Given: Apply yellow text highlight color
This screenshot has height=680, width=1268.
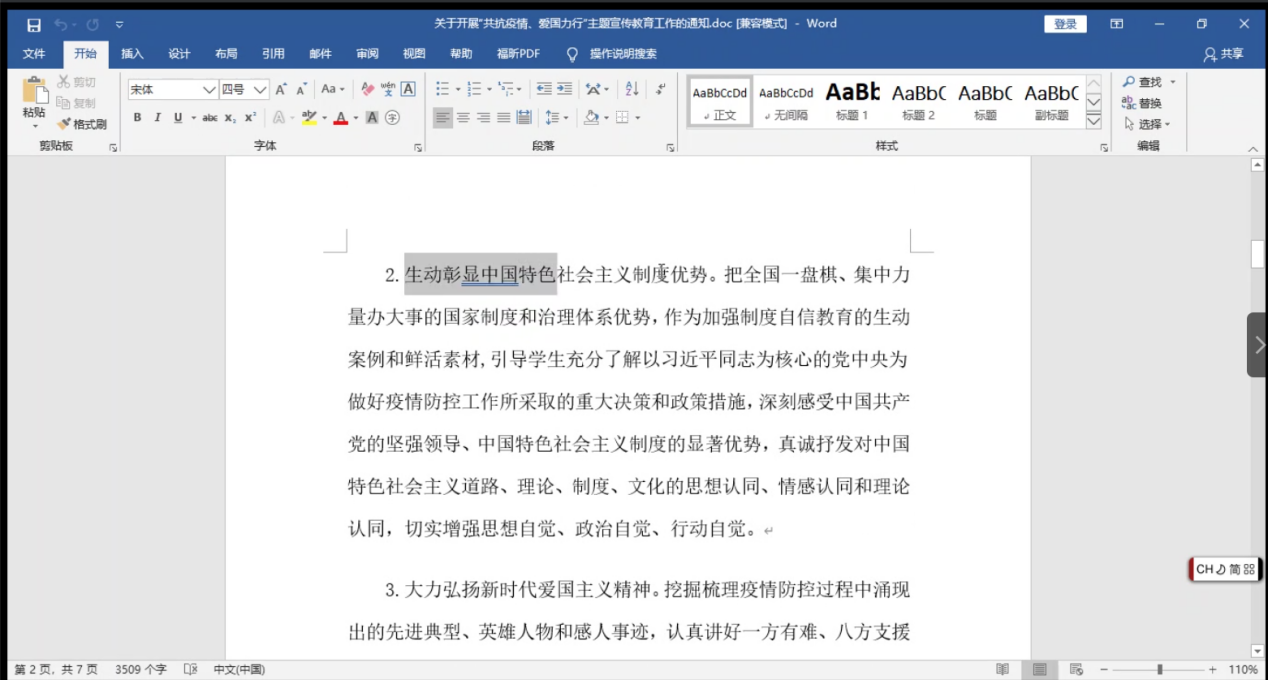Looking at the screenshot, I should [x=309, y=117].
